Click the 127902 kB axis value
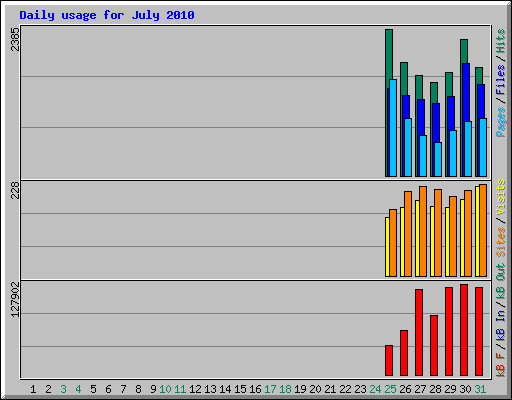This screenshot has width=512, height=400. coord(15,299)
